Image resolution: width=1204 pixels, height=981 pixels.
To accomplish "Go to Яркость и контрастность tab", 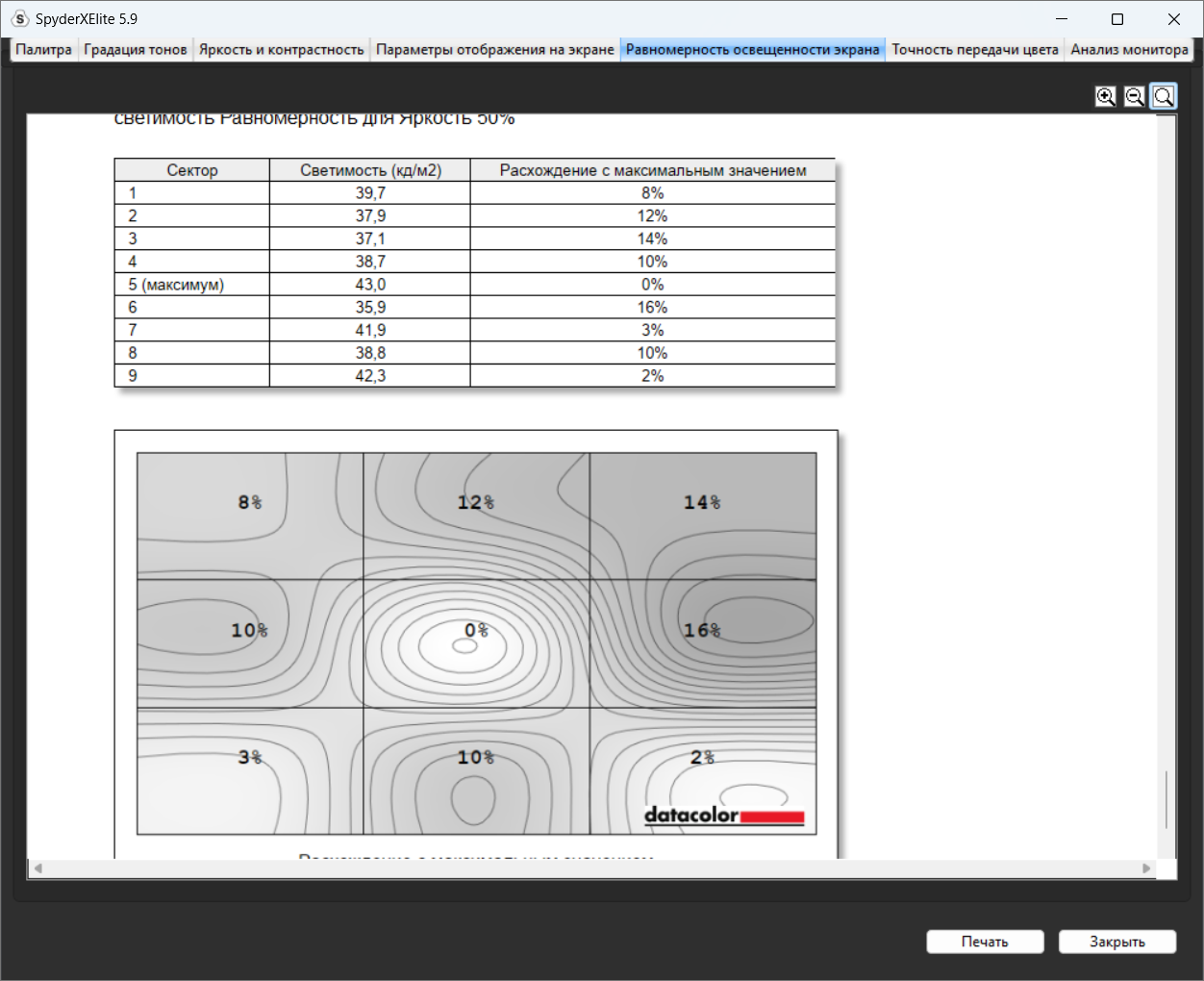I will pyautogui.click(x=282, y=50).
